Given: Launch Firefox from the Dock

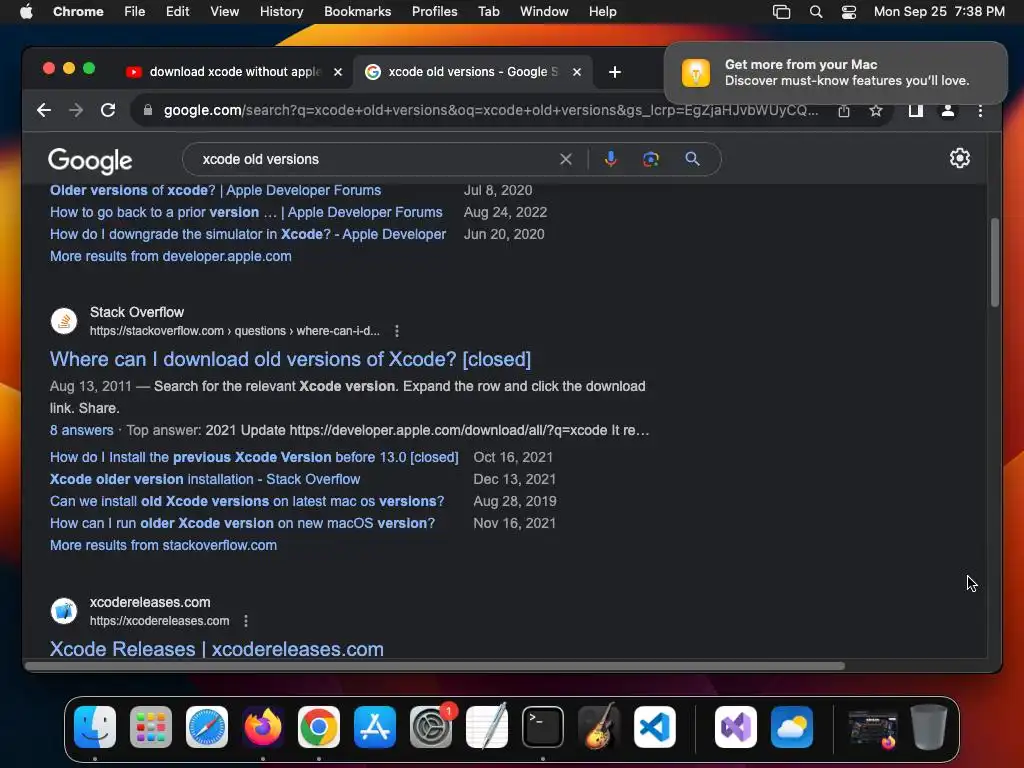Looking at the screenshot, I should click(263, 727).
